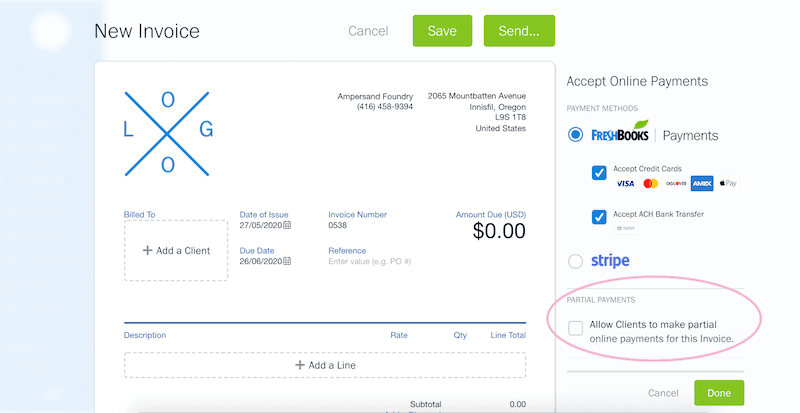
Task: Cancel the new invoice via the top Cancel link
Action: 368,31
